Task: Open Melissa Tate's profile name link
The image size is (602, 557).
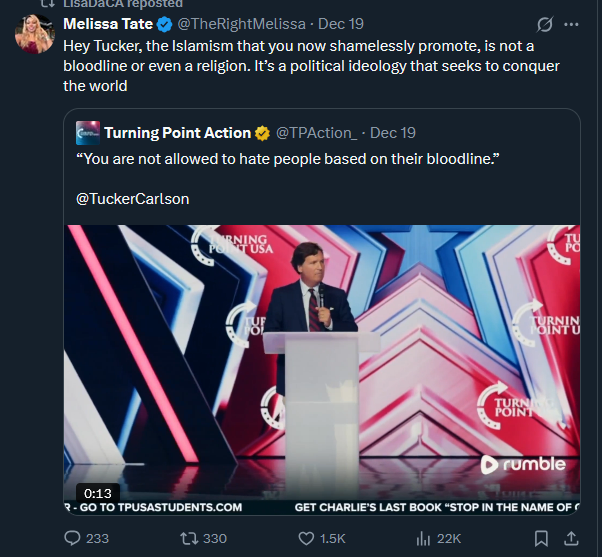Action: [108, 24]
